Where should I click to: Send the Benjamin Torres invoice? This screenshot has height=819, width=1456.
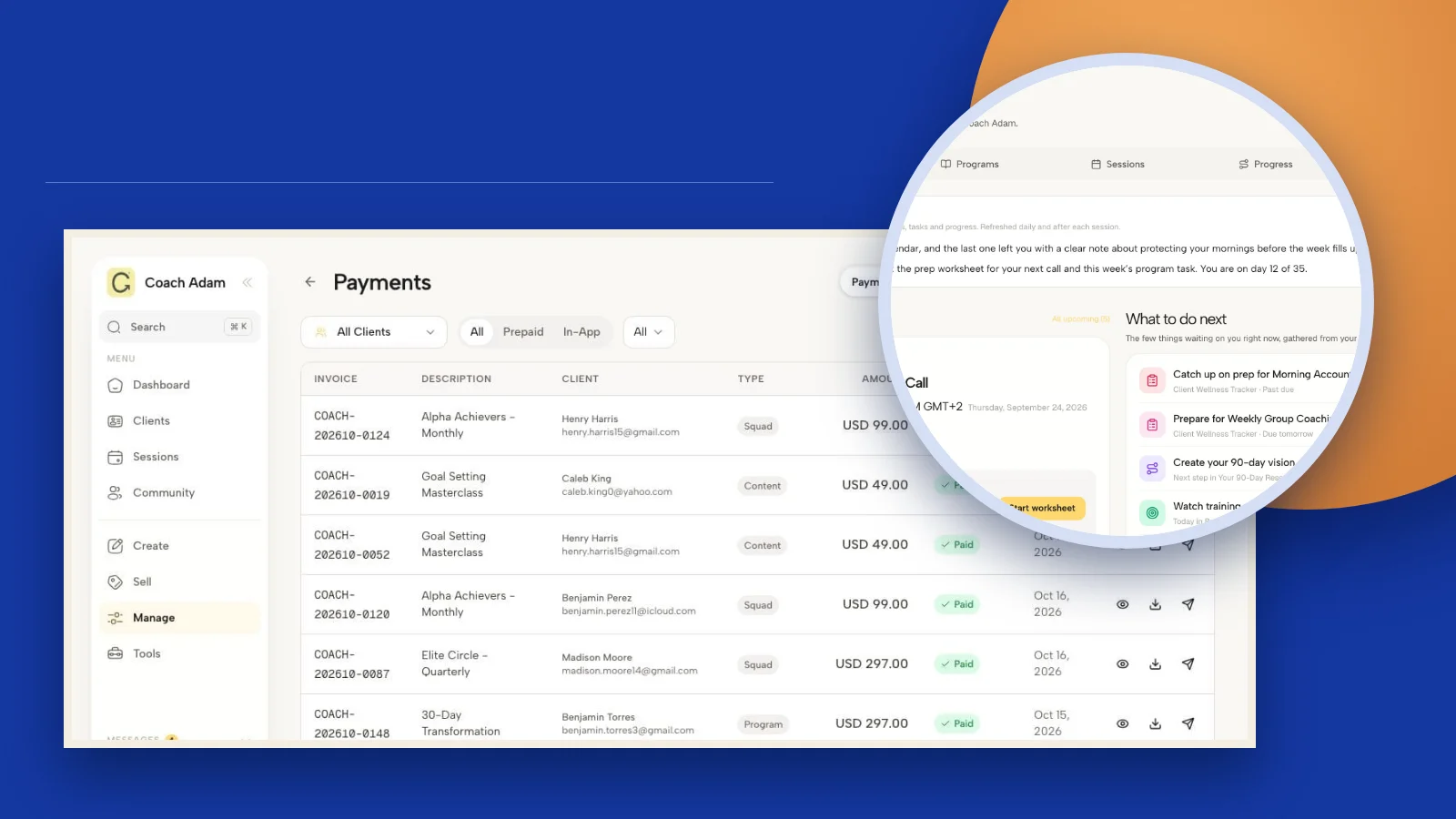point(1188,723)
